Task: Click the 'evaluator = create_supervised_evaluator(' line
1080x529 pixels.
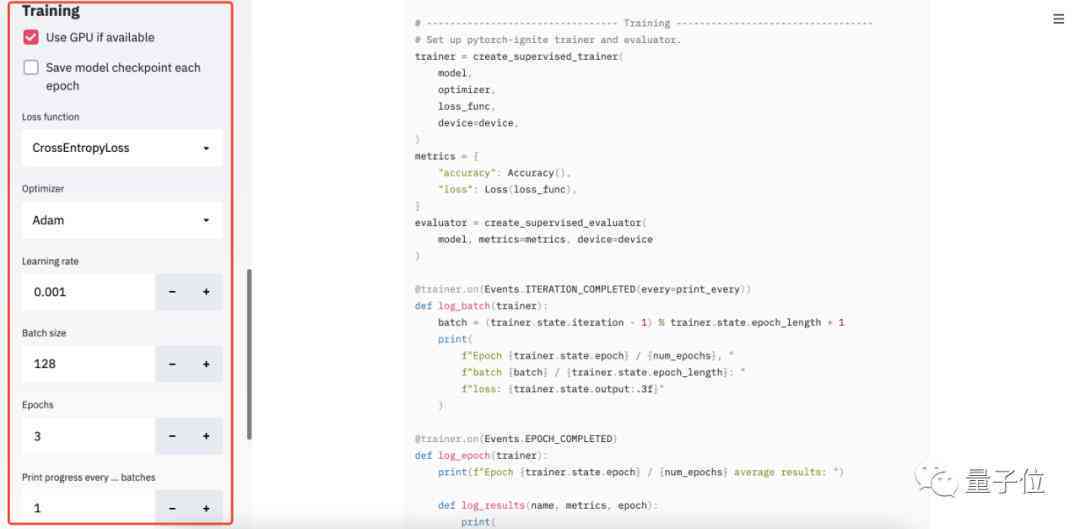Action: click(530, 222)
